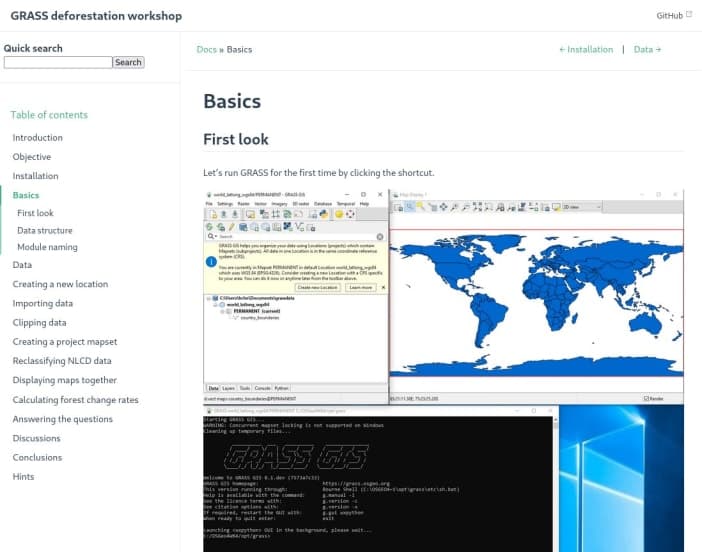
Task: Open Creating a new location chapter
Action: coord(60,284)
